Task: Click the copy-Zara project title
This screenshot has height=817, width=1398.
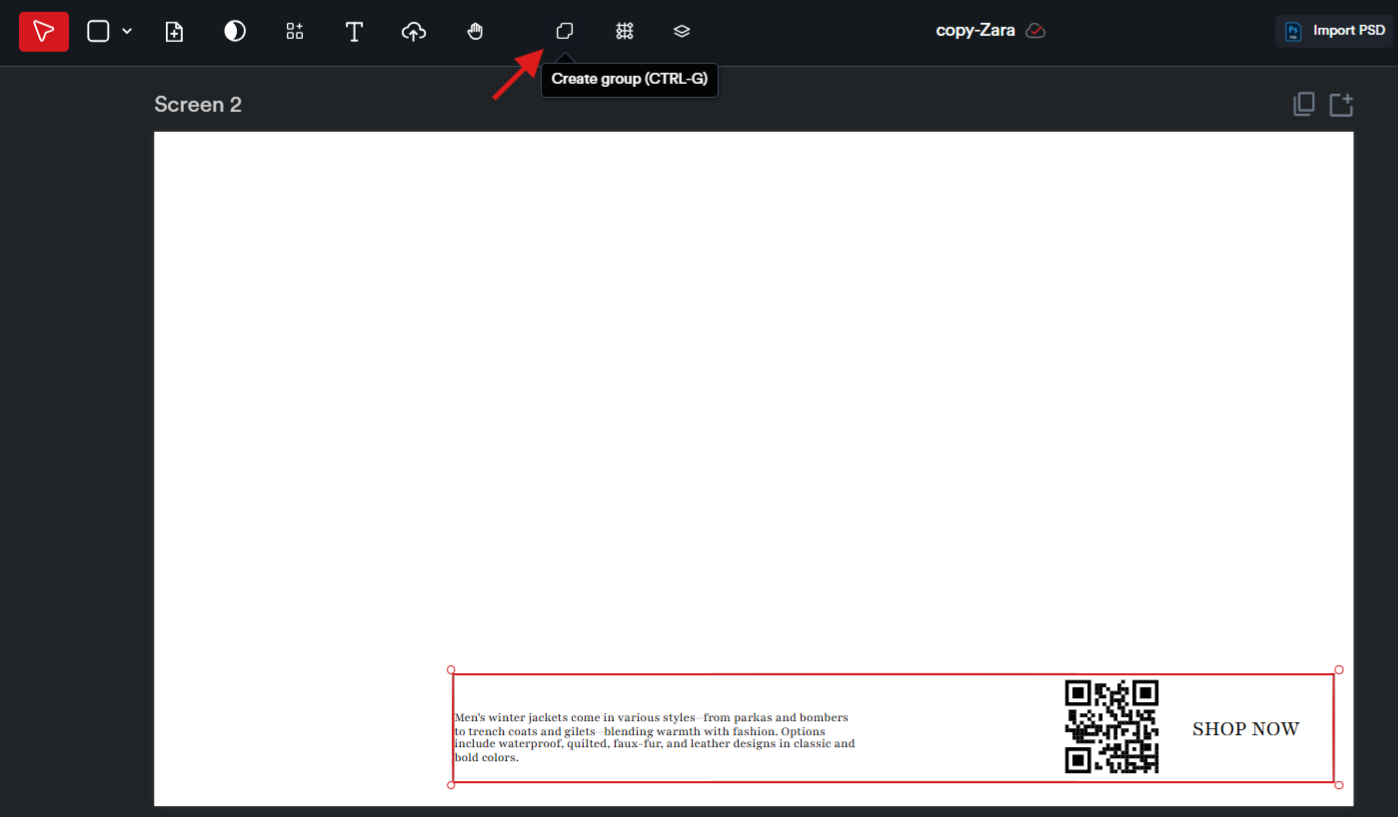Action: [975, 31]
